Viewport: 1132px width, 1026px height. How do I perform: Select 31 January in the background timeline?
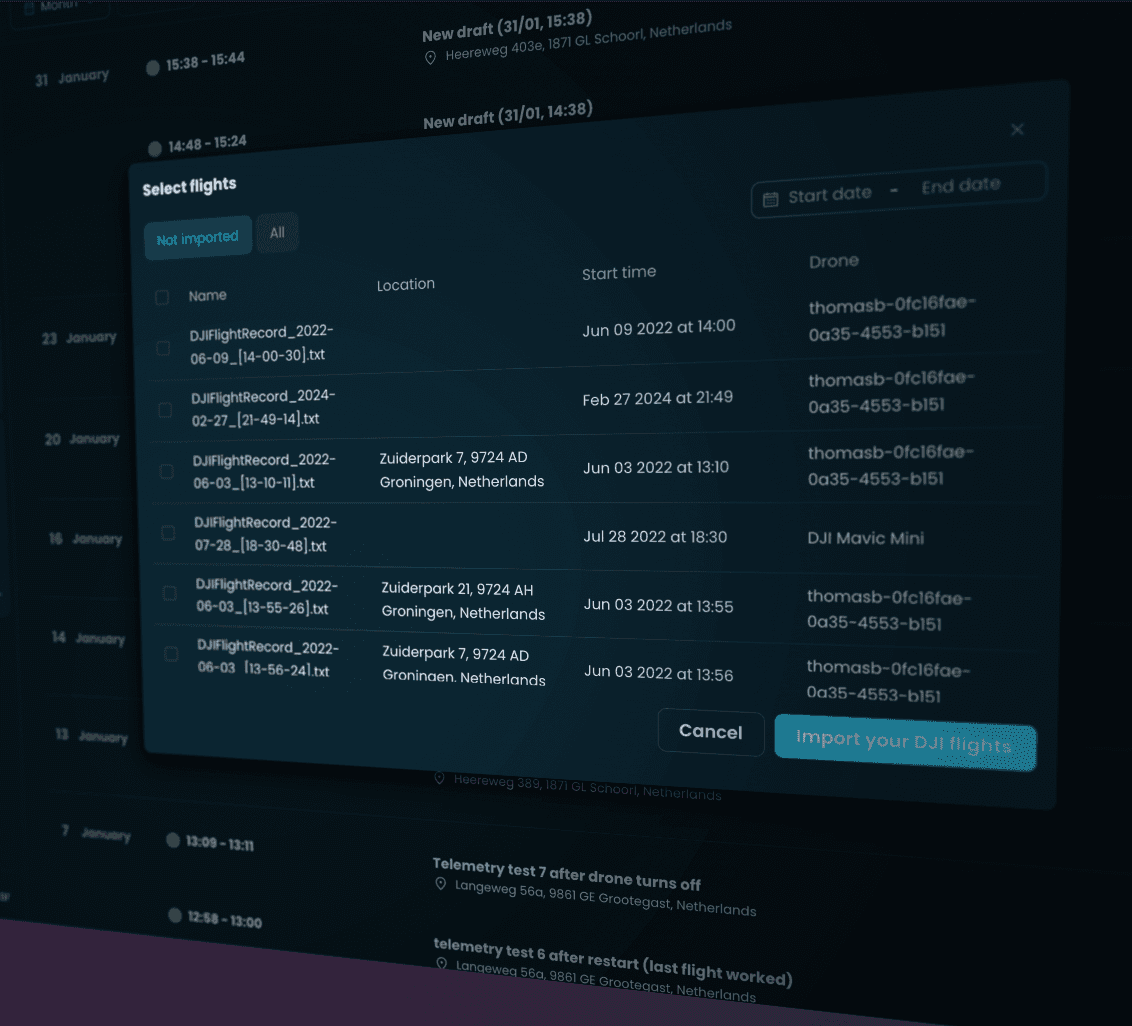[x=72, y=78]
